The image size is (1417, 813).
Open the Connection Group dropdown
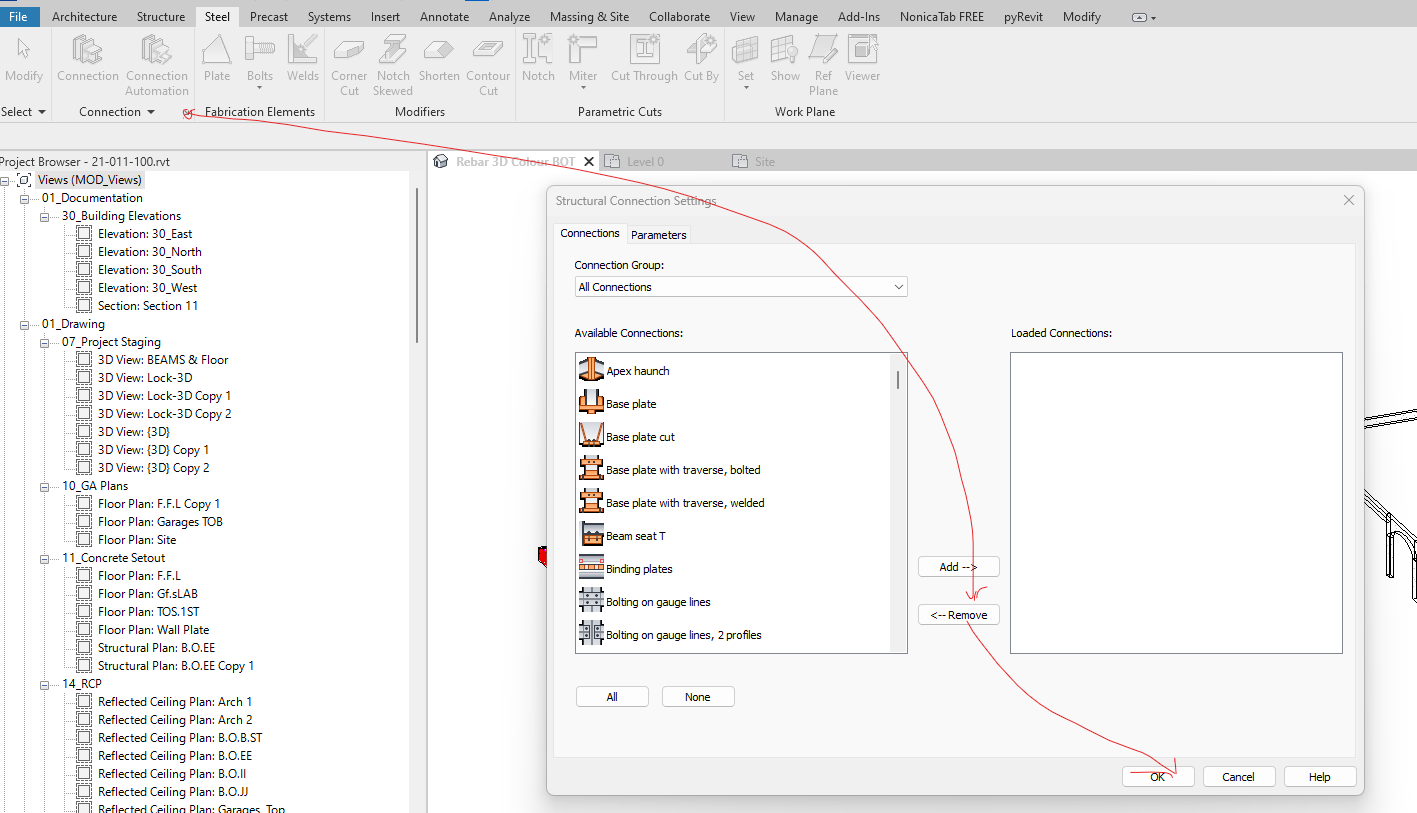click(x=740, y=287)
